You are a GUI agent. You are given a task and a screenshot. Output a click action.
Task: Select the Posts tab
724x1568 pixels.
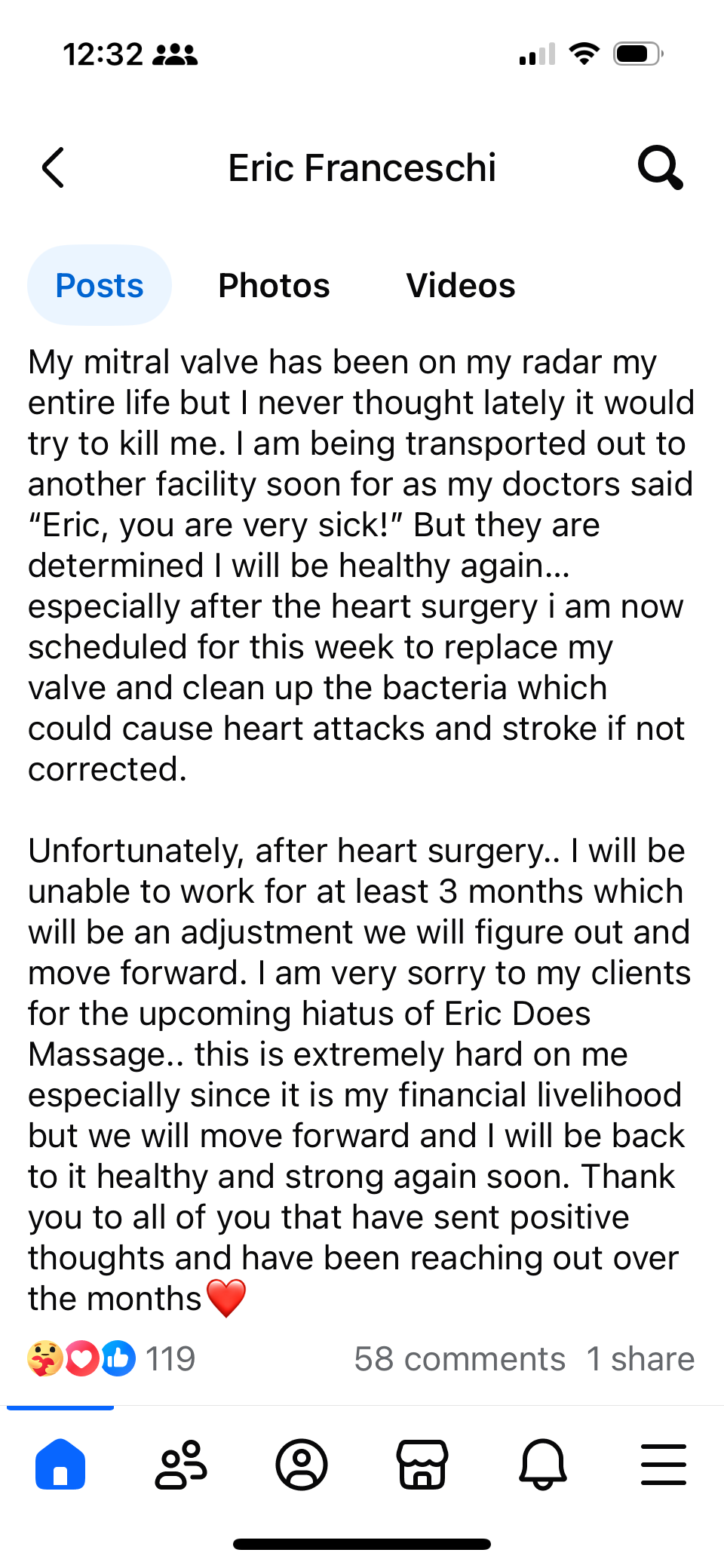tap(100, 286)
